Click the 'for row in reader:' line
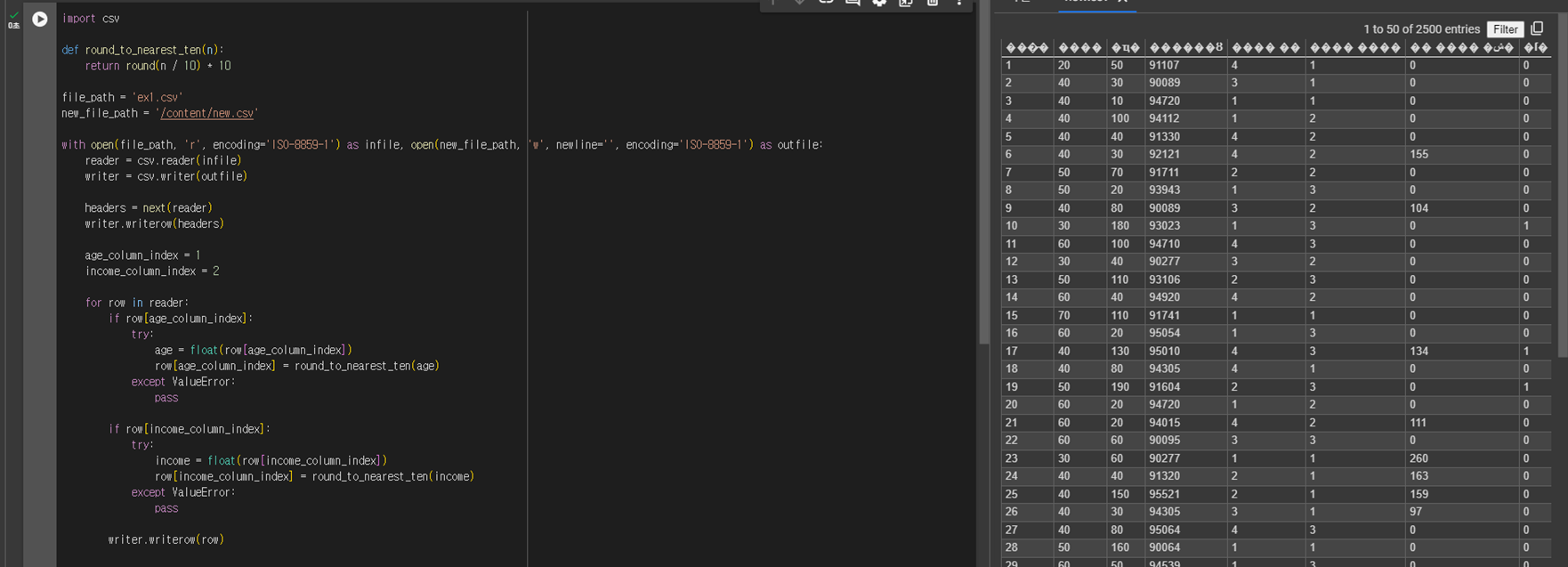The width and height of the screenshot is (1568, 567). point(136,303)
